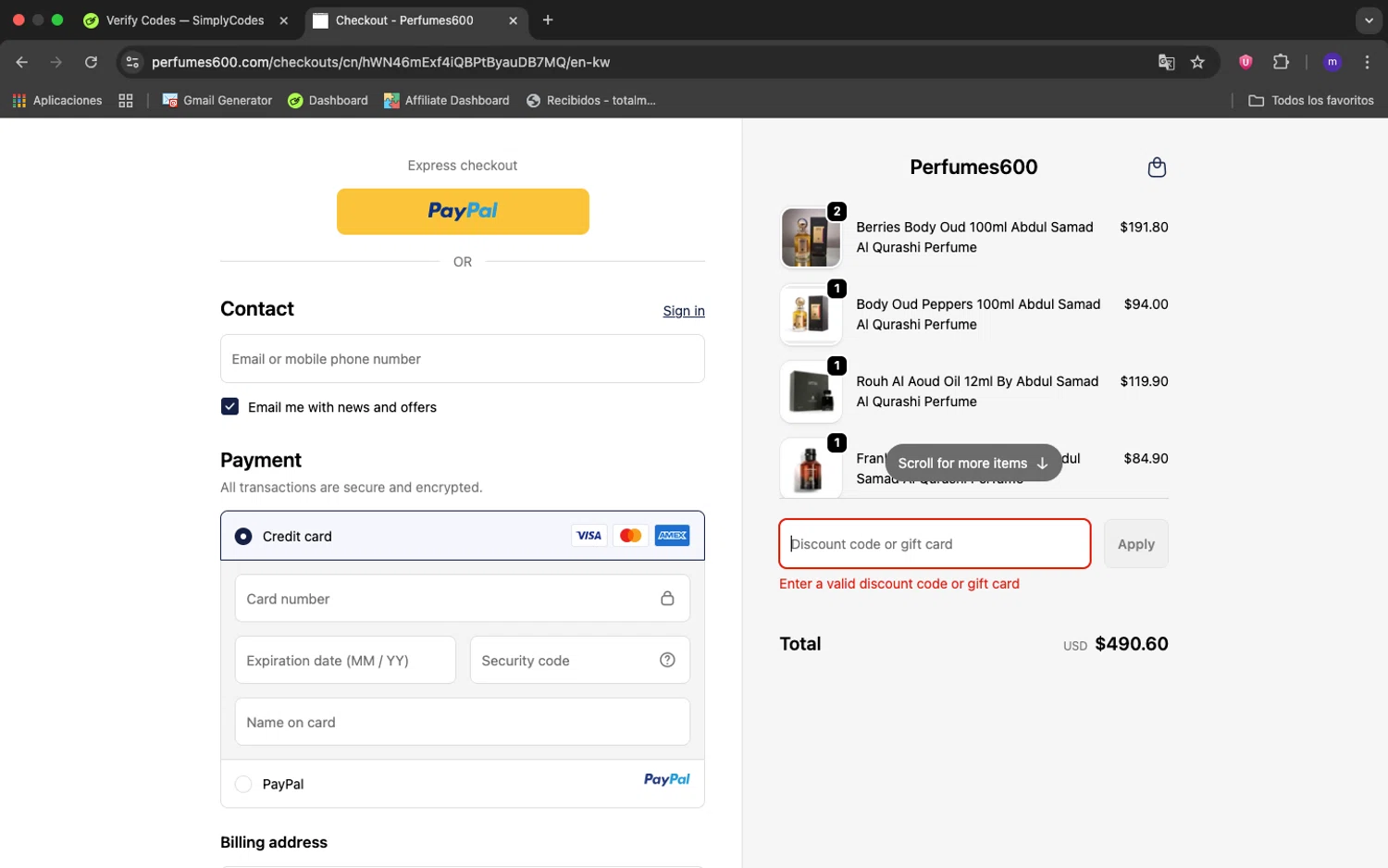This screenshot has width=1388, height=868.
Task: Open Recibidos - totalm... bookmark
Action: click(x=591, y=100)
